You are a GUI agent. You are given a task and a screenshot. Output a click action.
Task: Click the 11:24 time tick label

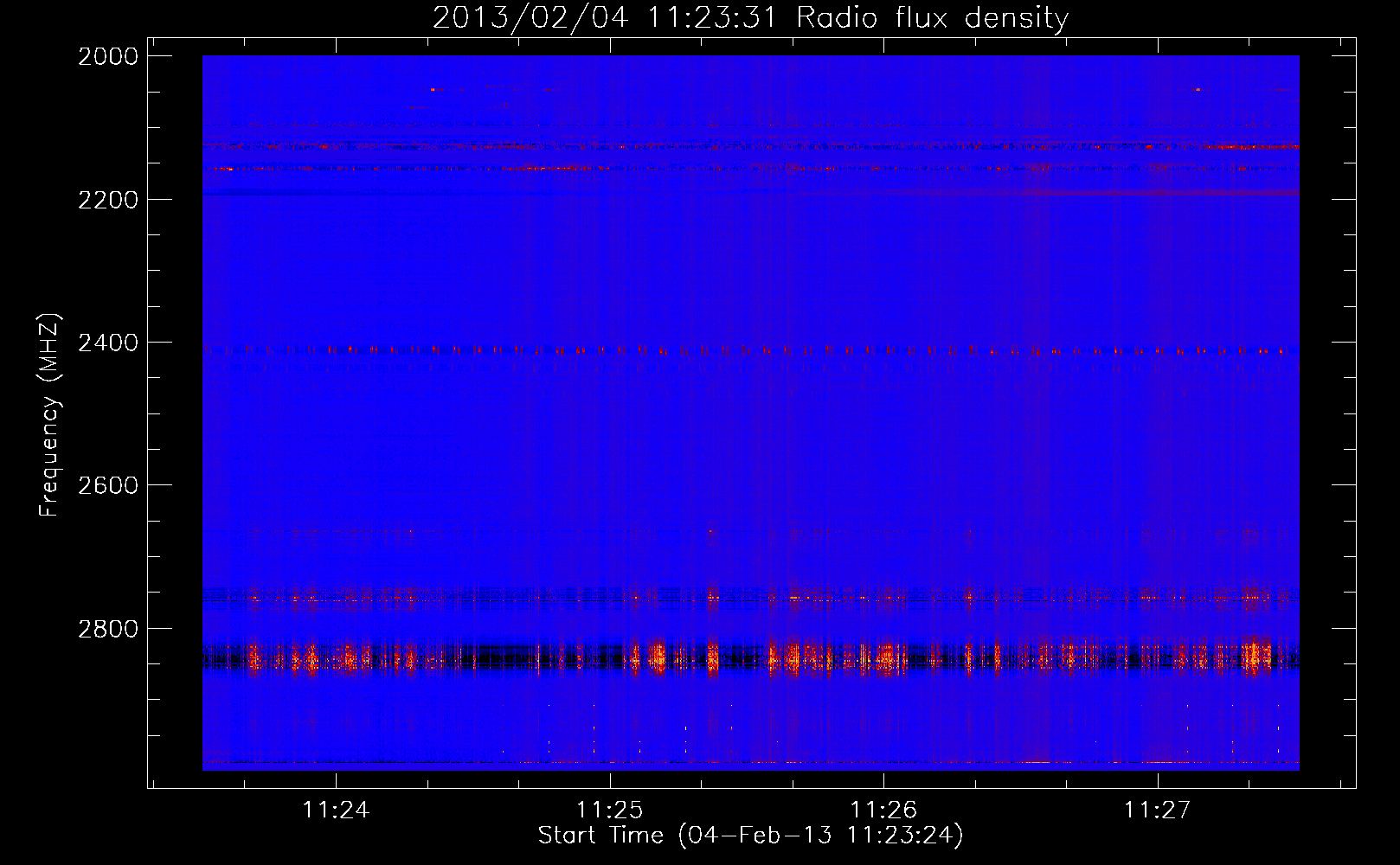pyautogui.click(x=336, y=811)
